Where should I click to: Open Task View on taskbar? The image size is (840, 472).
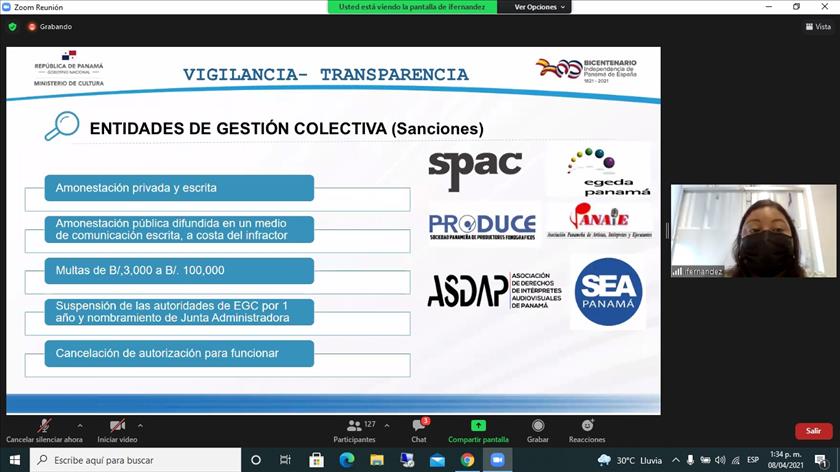[286, 460]
